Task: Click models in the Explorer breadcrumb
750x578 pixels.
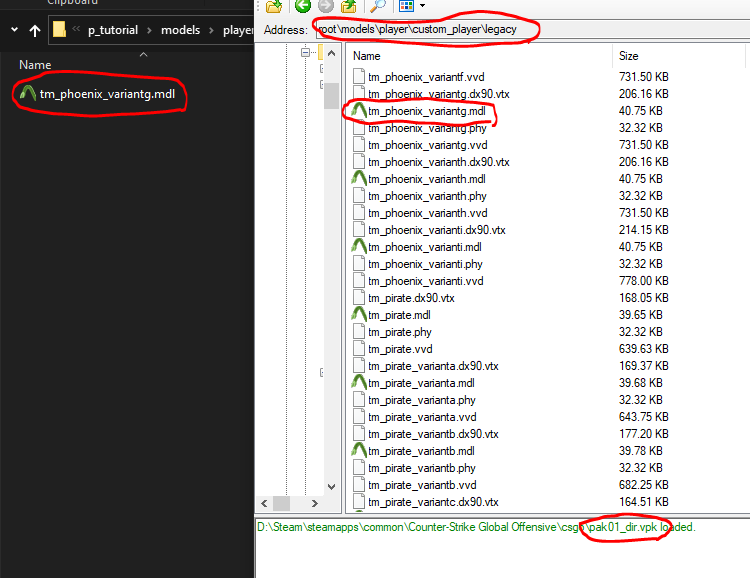Action: click(x=180, y=30)
